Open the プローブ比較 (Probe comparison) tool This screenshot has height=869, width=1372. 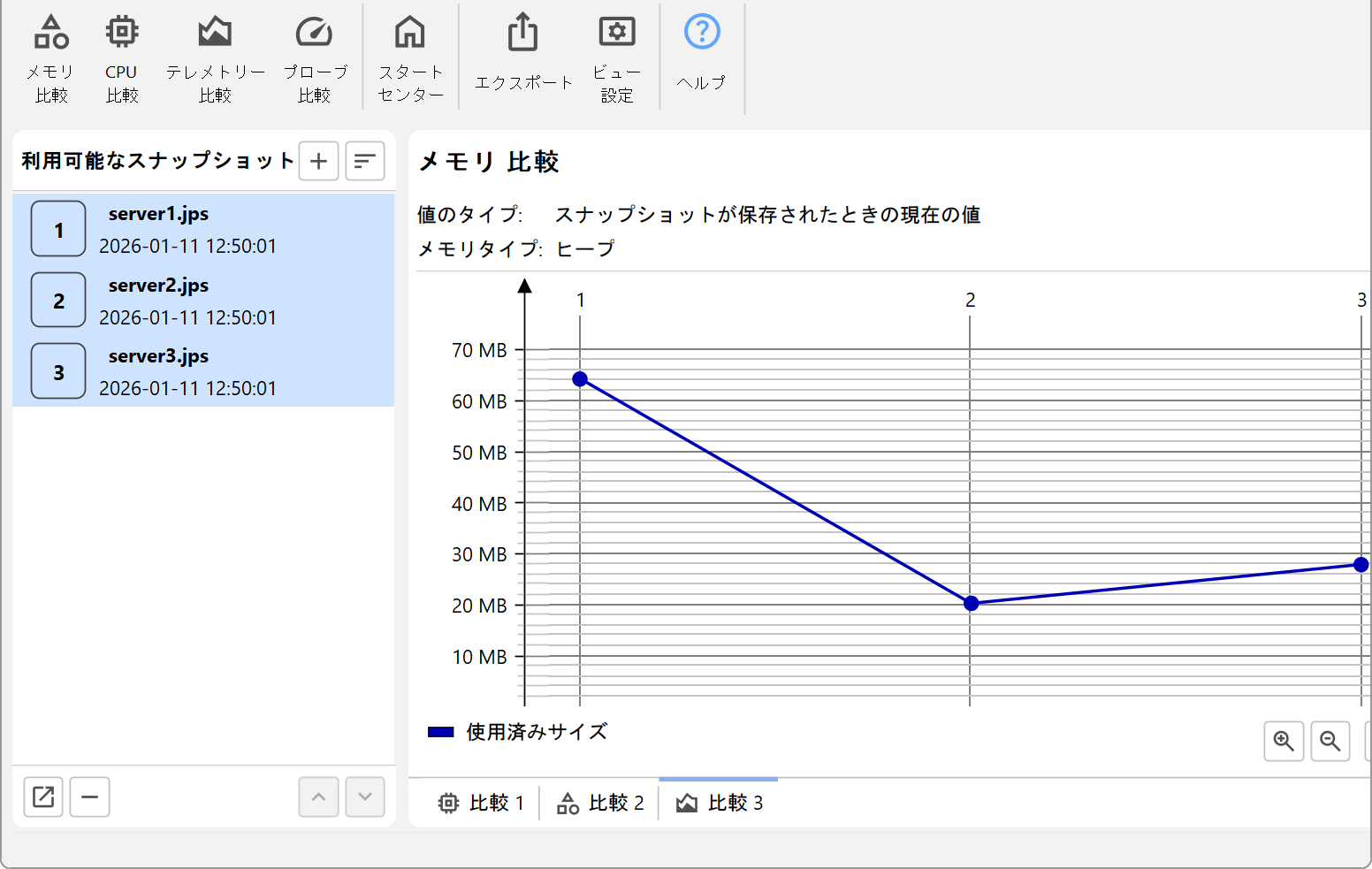tap(315, 58)
